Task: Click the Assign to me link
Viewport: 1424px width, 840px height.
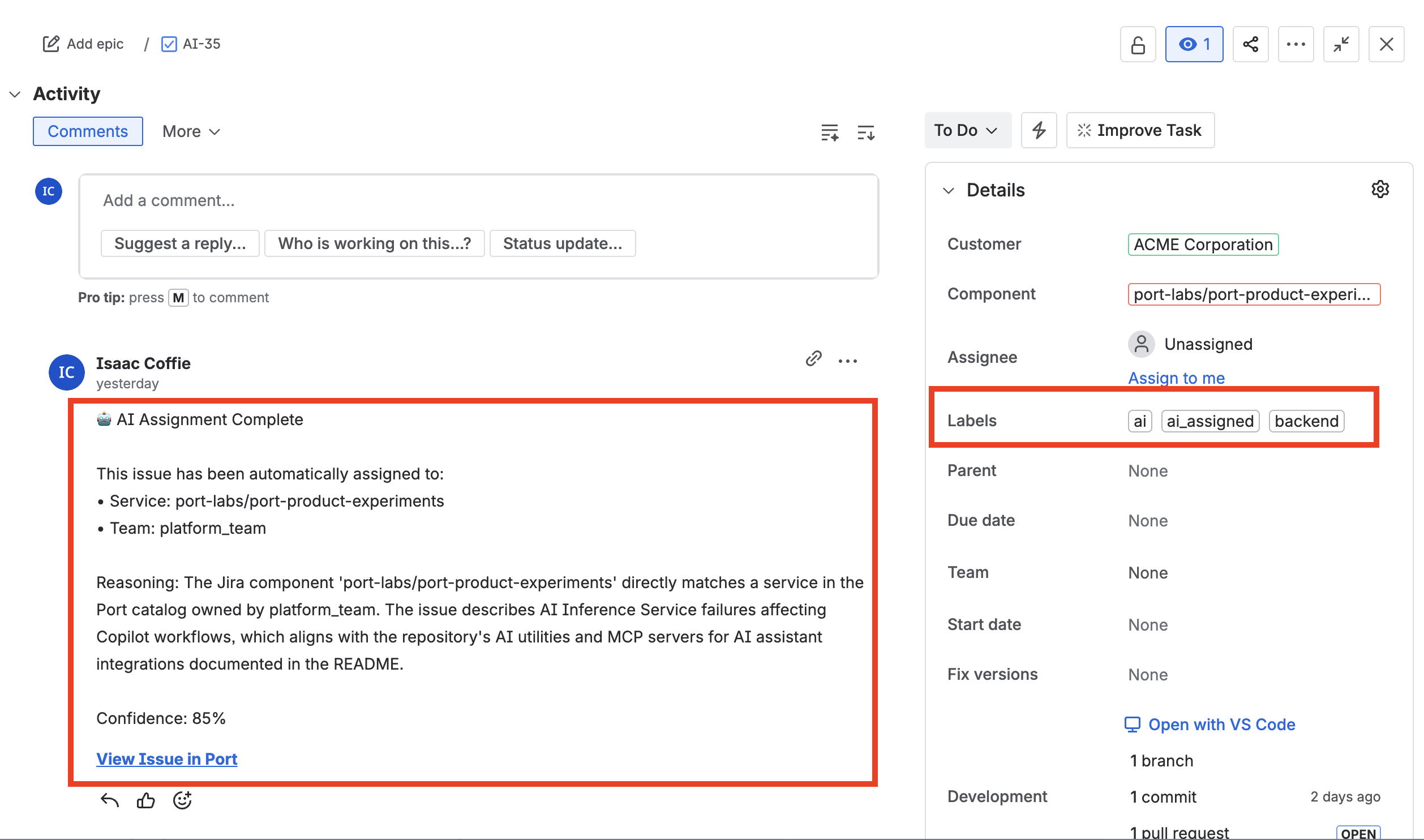Action: click(1176, 378)
